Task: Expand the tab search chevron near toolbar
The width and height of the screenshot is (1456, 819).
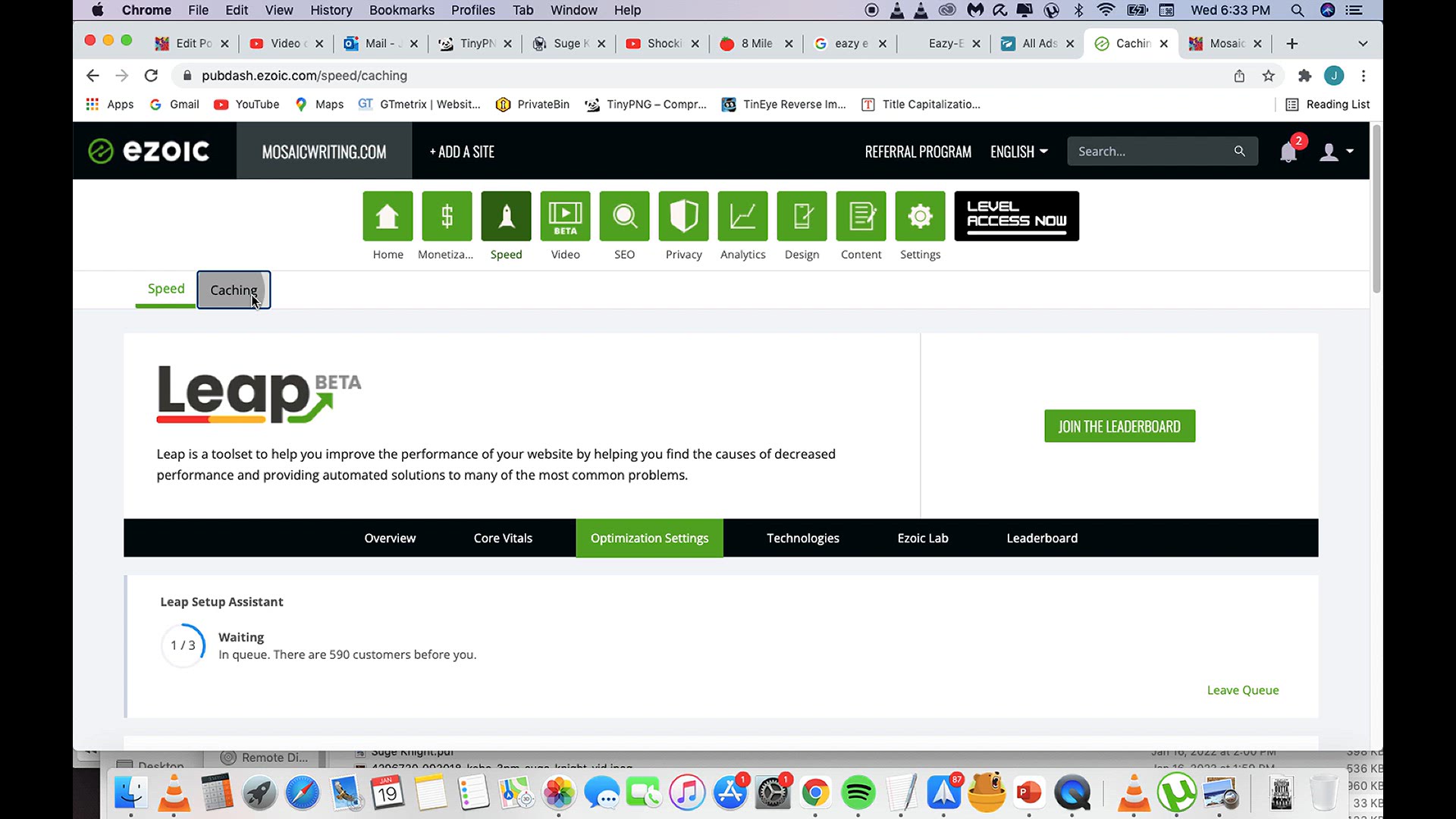Action: coord(1363,43)
